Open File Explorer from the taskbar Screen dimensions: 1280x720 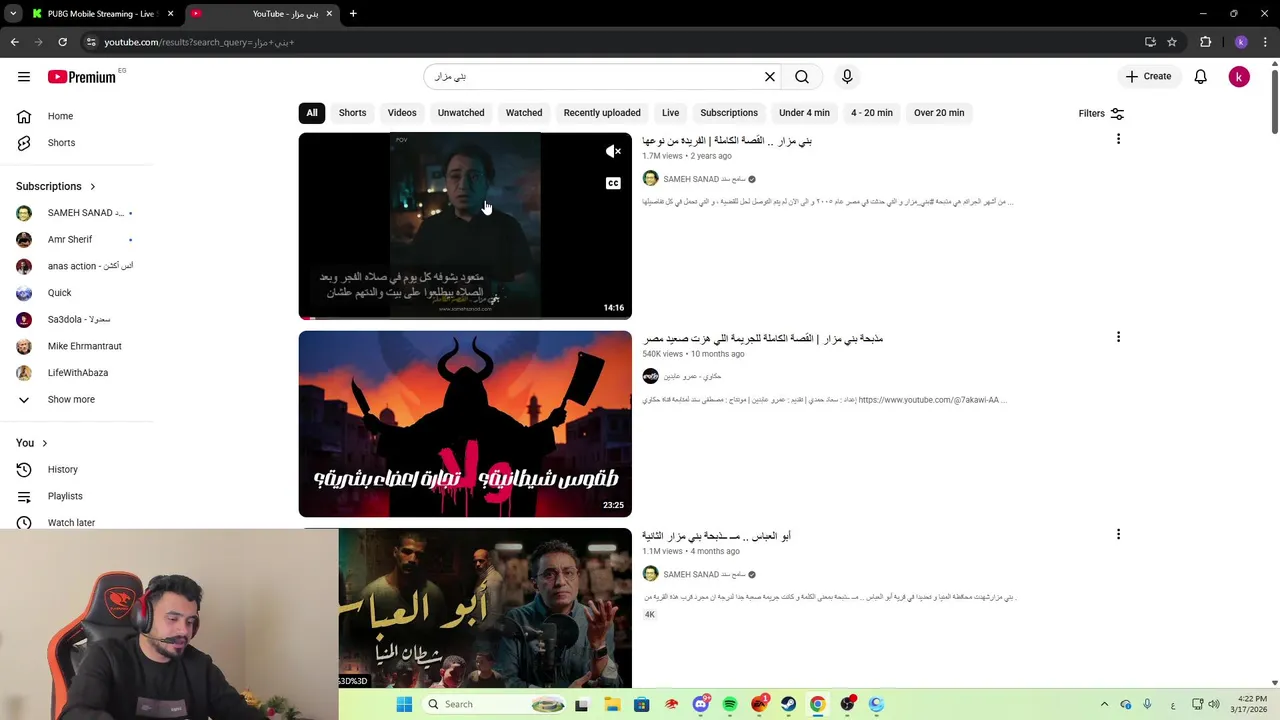612,704
